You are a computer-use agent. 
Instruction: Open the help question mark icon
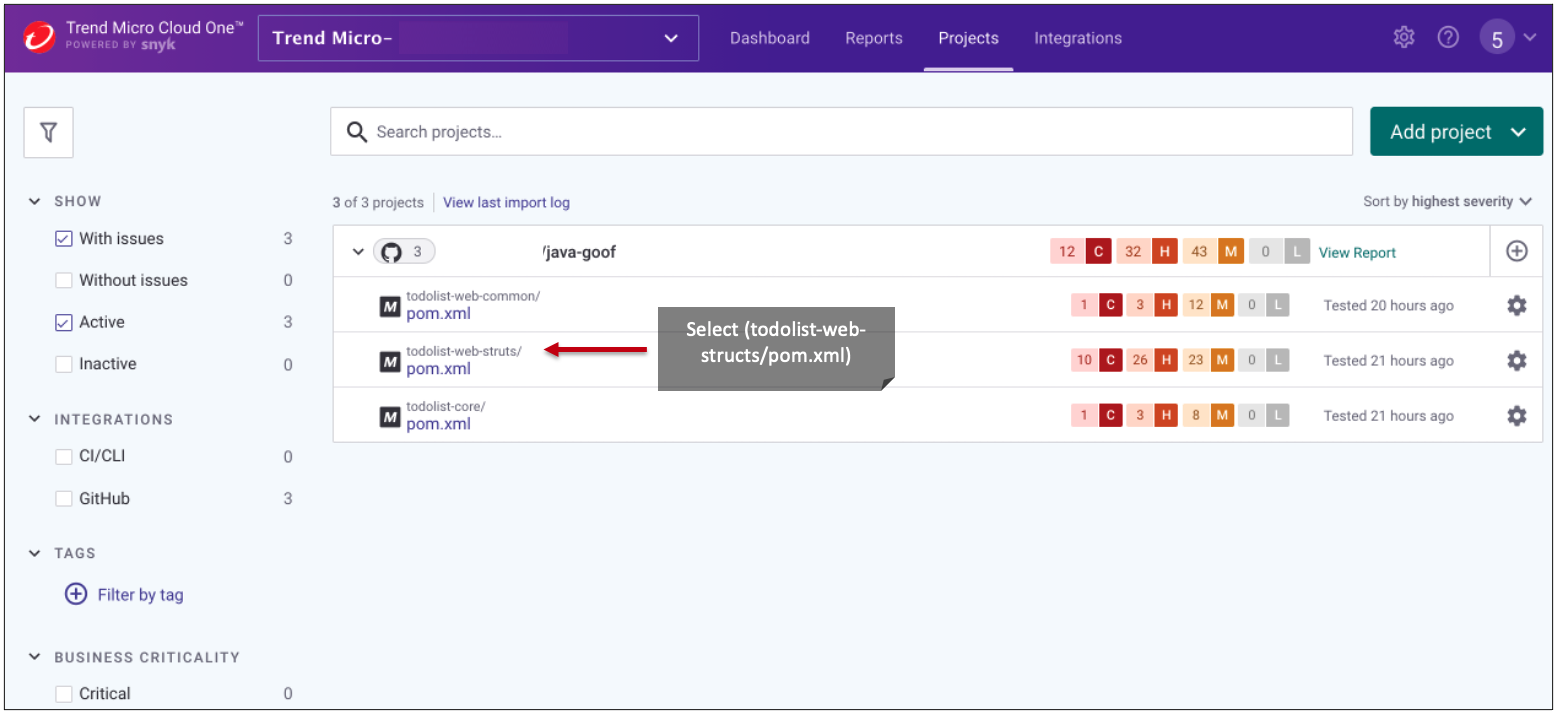click(x=1448, y=38)
